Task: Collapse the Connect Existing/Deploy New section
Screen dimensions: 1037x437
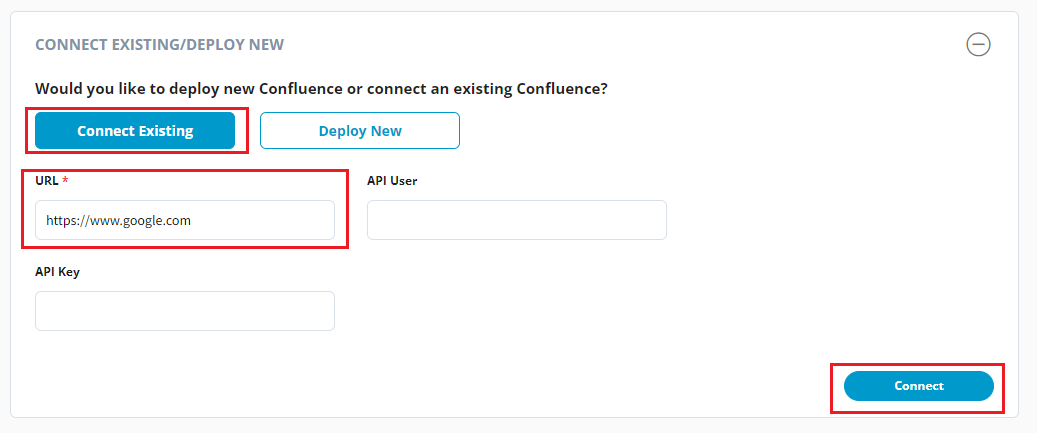Action: pyautogui.click(x=978, y=44)
